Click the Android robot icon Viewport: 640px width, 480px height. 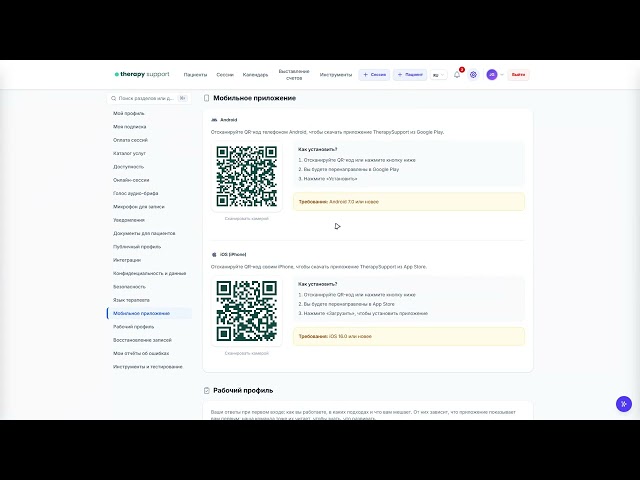point(214,120)
